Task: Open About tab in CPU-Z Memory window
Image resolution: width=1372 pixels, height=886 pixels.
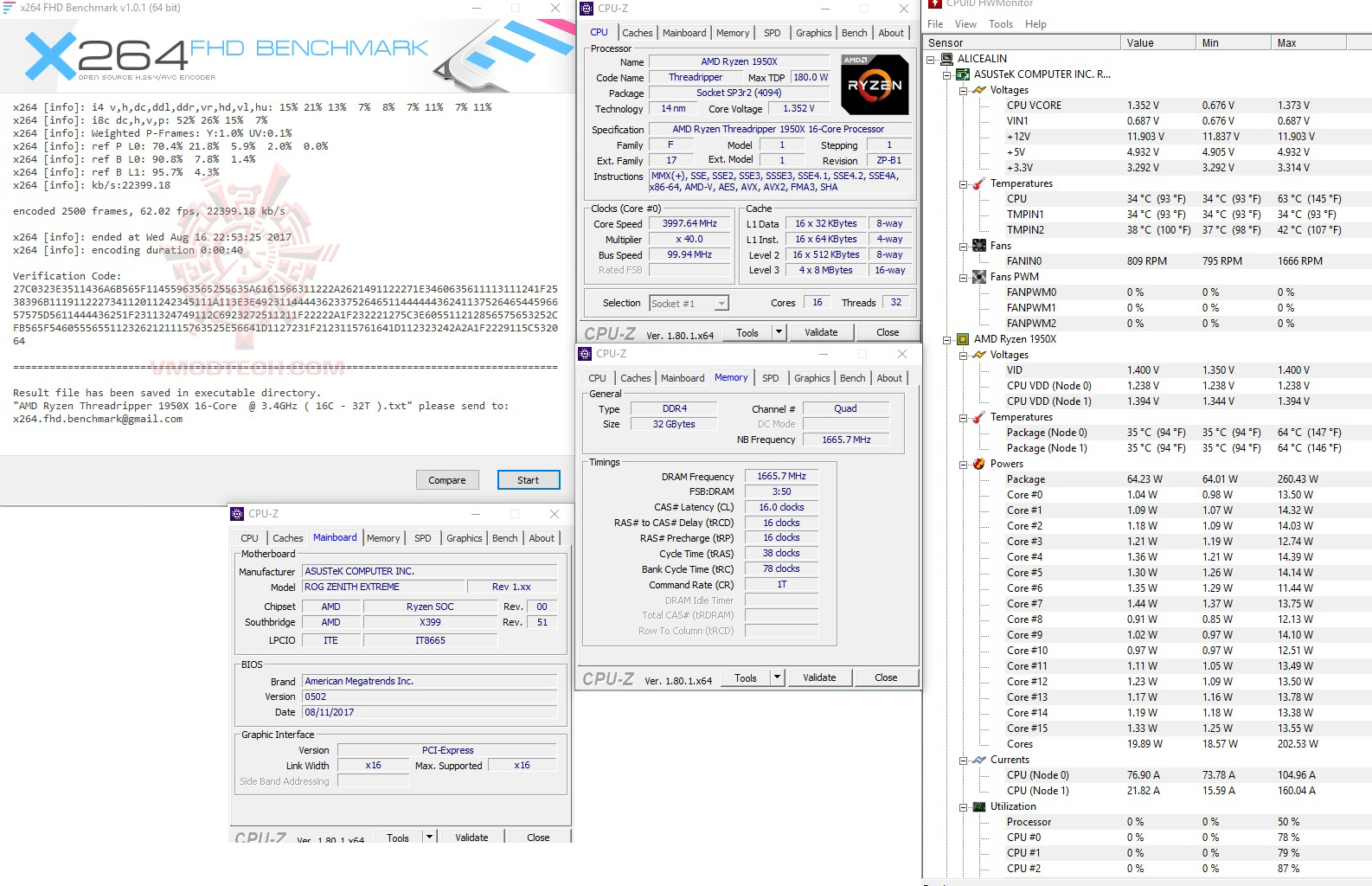Action: (889, 378)
